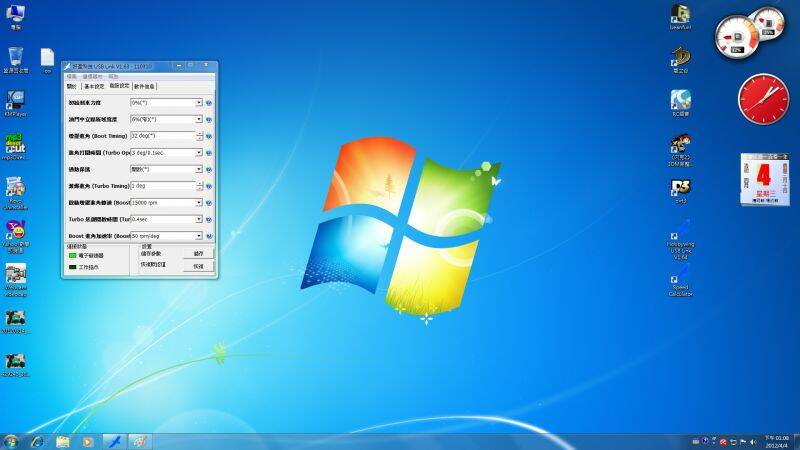Screen dimensions: 800x450
Task: Switch to the first tab in USB Link
Action: coord(72,87)
